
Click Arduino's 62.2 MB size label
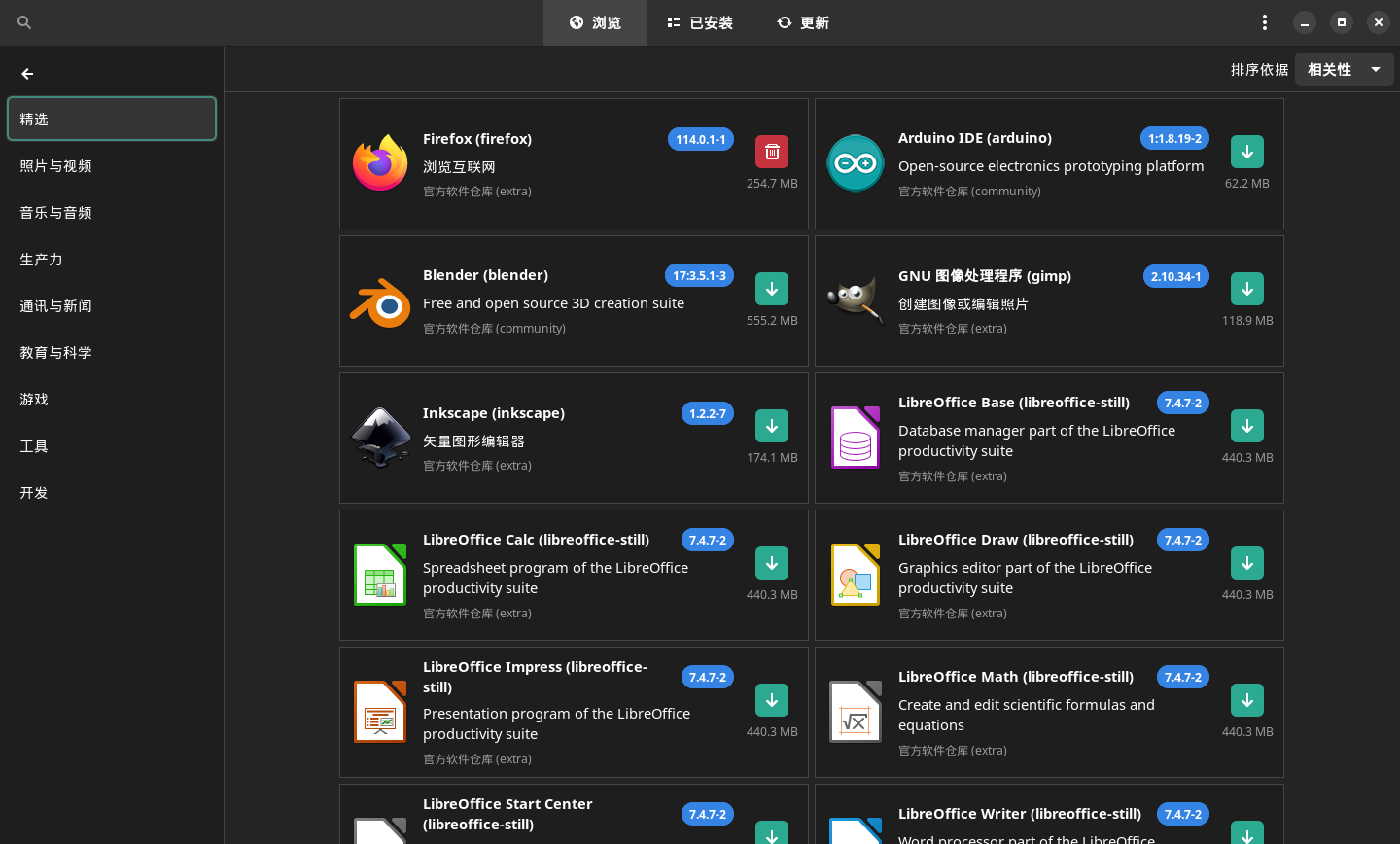pos(1247,183)
